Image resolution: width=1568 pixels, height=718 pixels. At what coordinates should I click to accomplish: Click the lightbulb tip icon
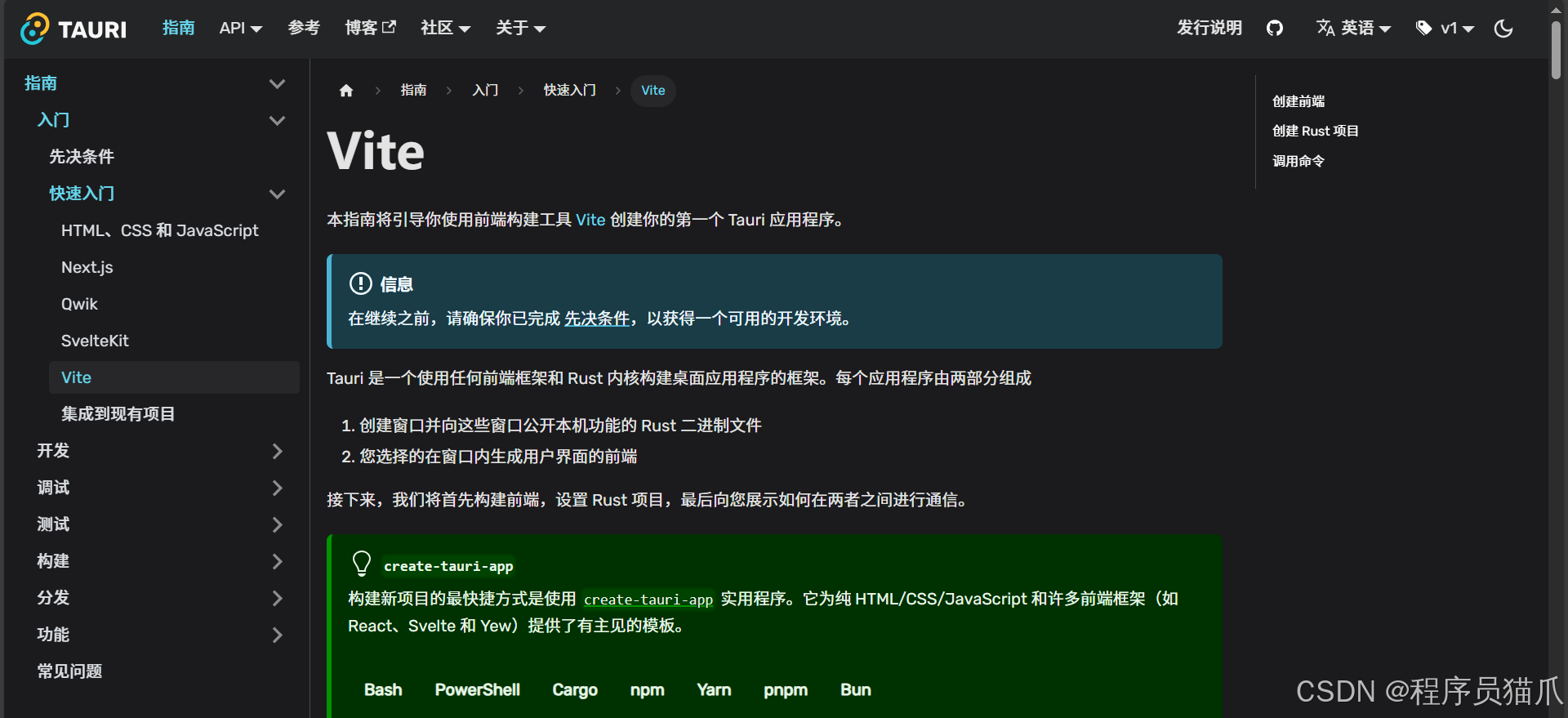click(361, 564)
